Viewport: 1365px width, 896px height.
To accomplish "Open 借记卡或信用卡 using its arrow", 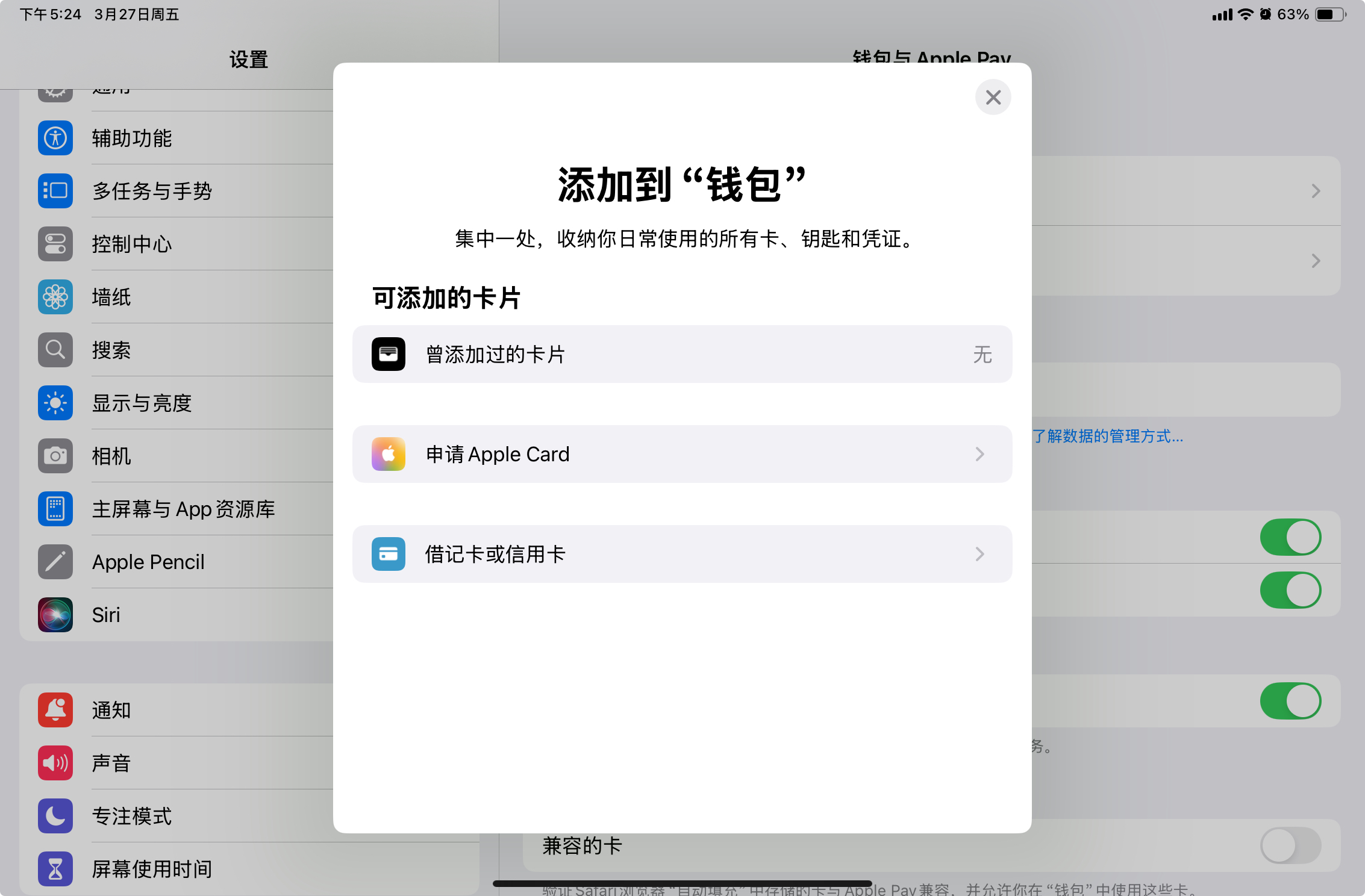I will (980, 555).
